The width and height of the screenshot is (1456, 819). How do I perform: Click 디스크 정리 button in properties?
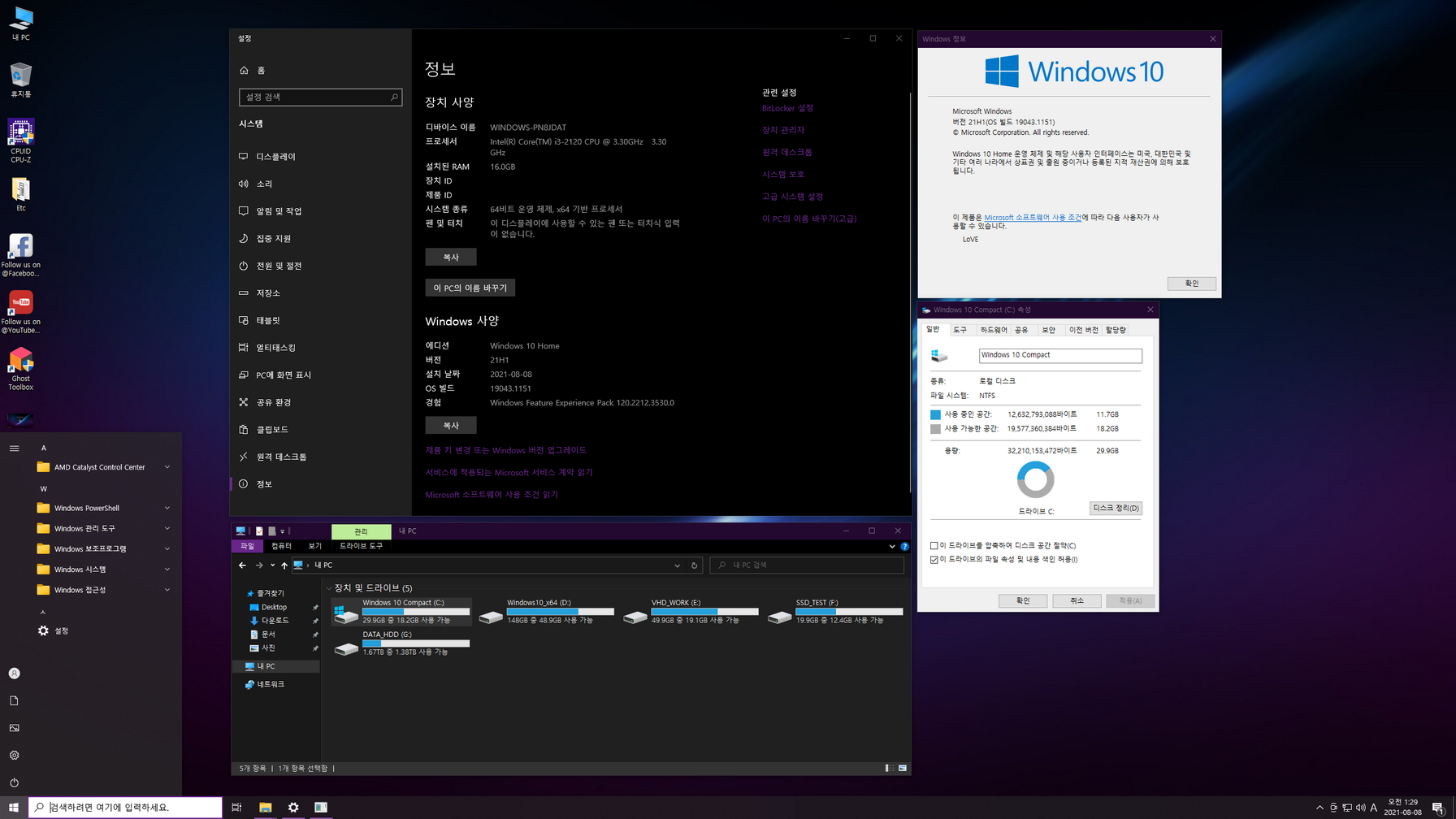pyautogui.click(x=1116, y=508)
